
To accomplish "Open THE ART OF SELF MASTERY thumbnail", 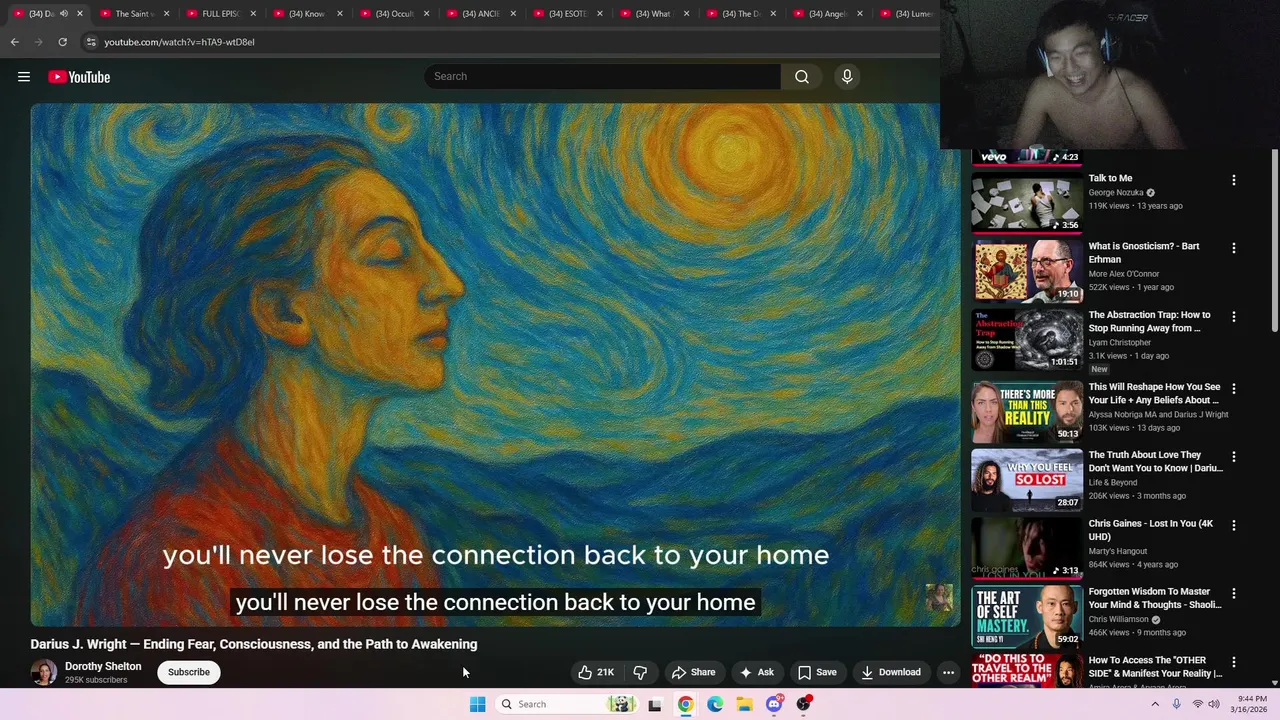I will (1027, 617).
